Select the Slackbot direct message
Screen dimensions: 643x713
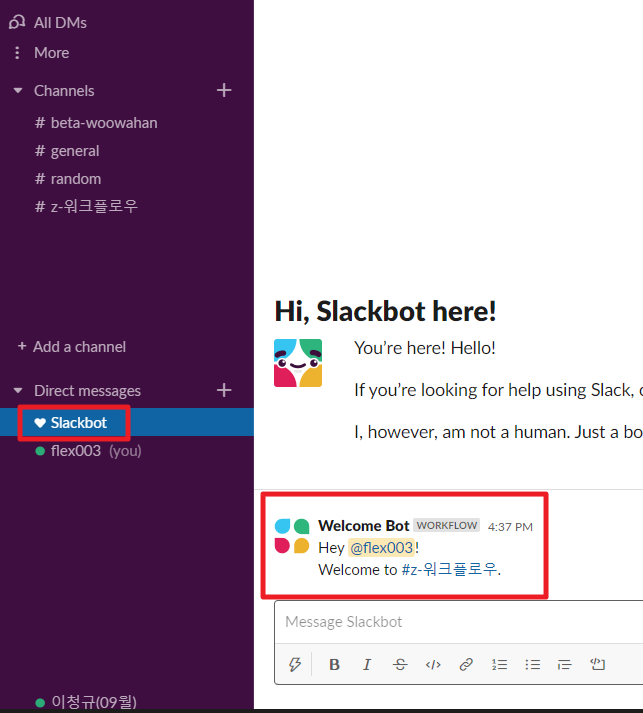coord(127,422)
